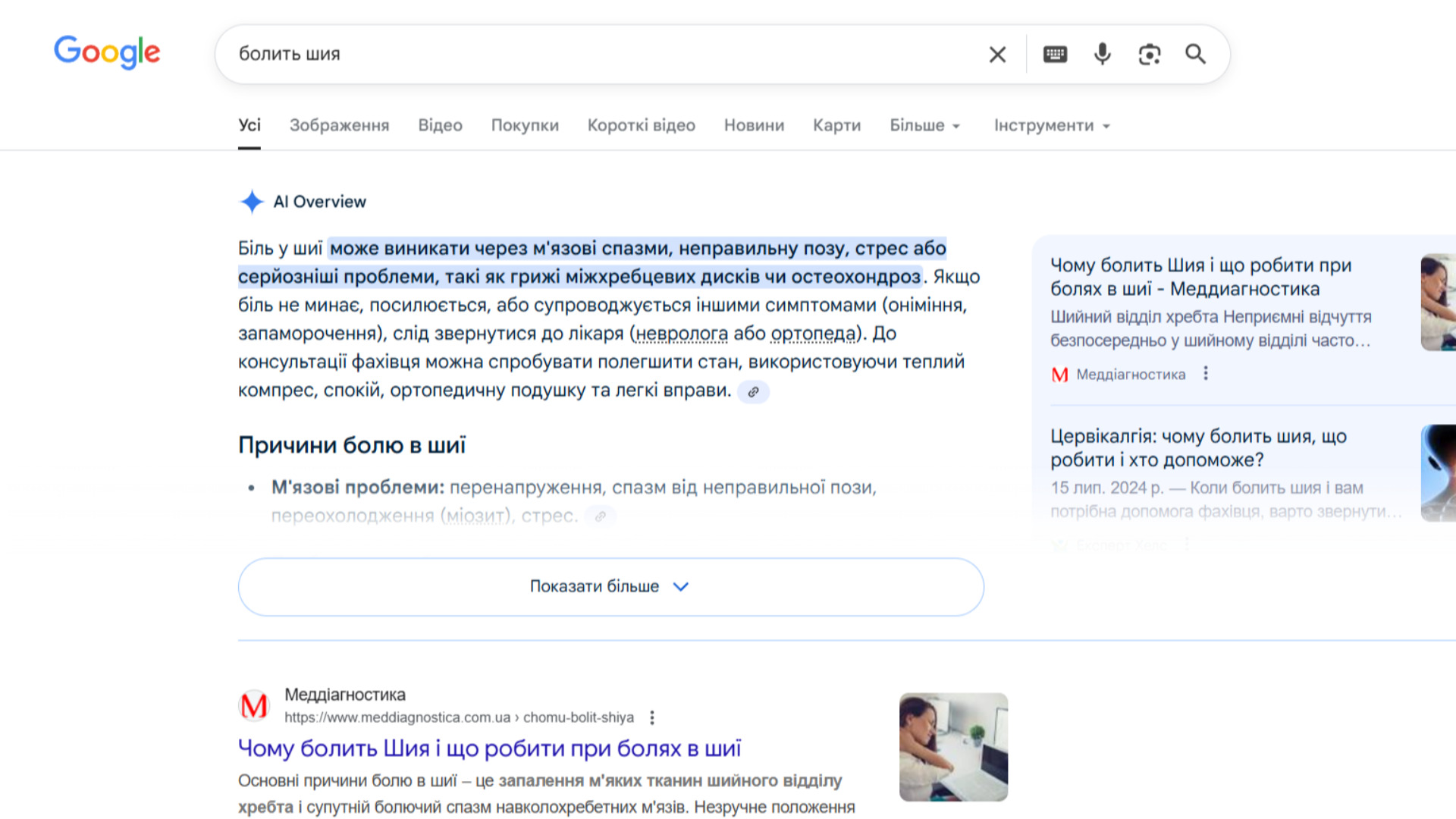Image resolution: width=1456 pixels, height=819 pixels.
Task: Click the Меддіагностика M icon in side card
Action: [x=1059, y=375]
